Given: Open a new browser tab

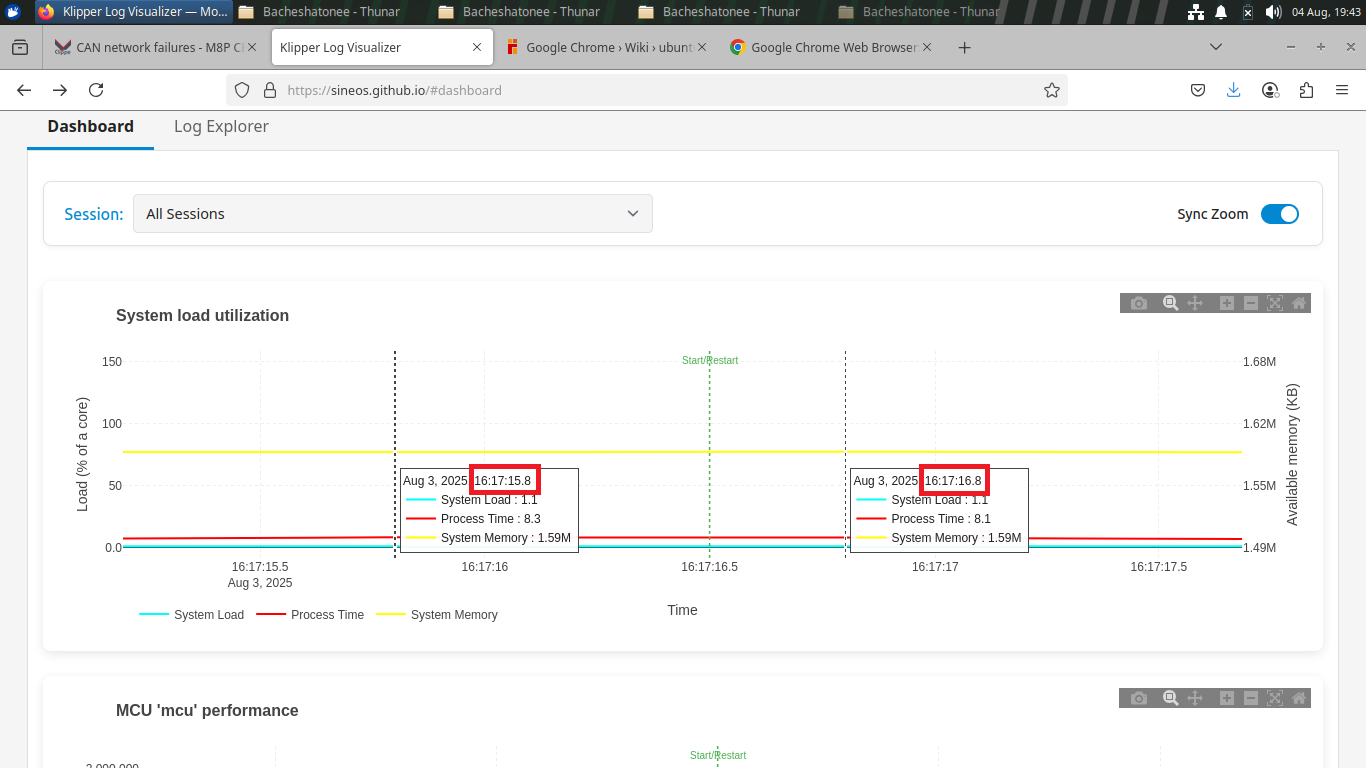Looking at the screenshot, I should tap(964, 47).
